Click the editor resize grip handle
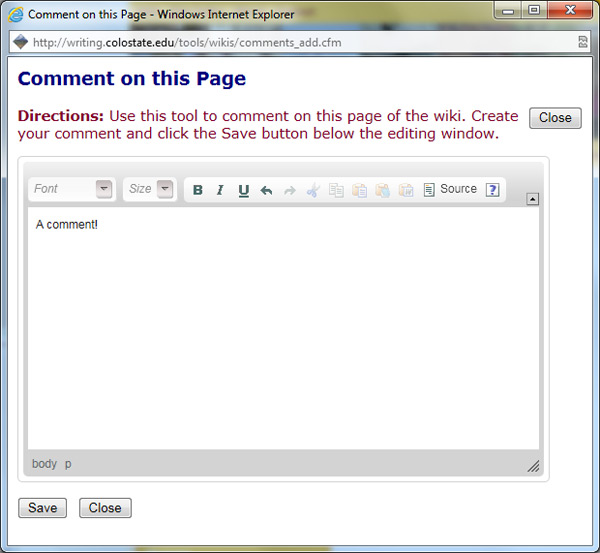The height and width of the screenshot is (553, 600). (533, 466)
